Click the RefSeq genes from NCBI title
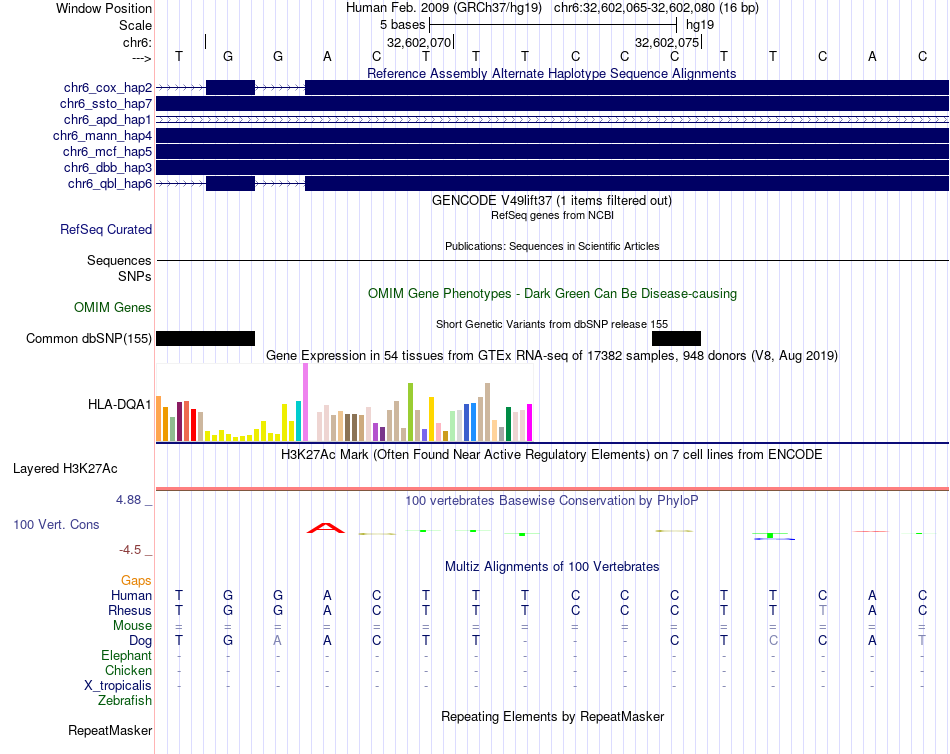Image resolution: width=950 pixels, height=754 pixels. (552, 215)
